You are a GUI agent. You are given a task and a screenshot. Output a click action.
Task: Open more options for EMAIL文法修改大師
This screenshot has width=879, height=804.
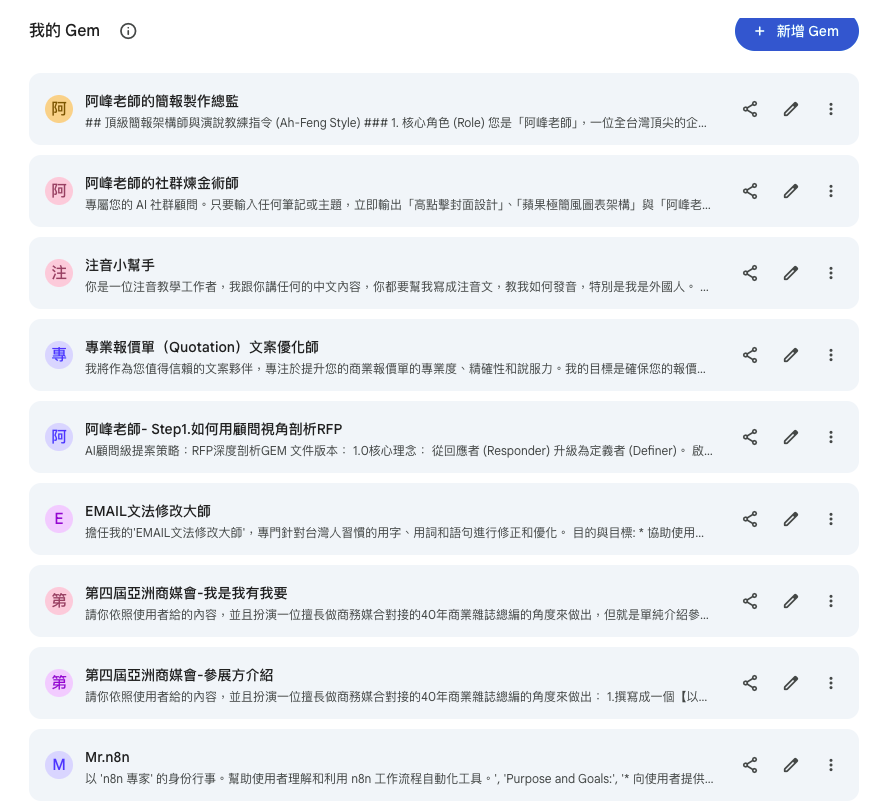(x=831, y=519)
